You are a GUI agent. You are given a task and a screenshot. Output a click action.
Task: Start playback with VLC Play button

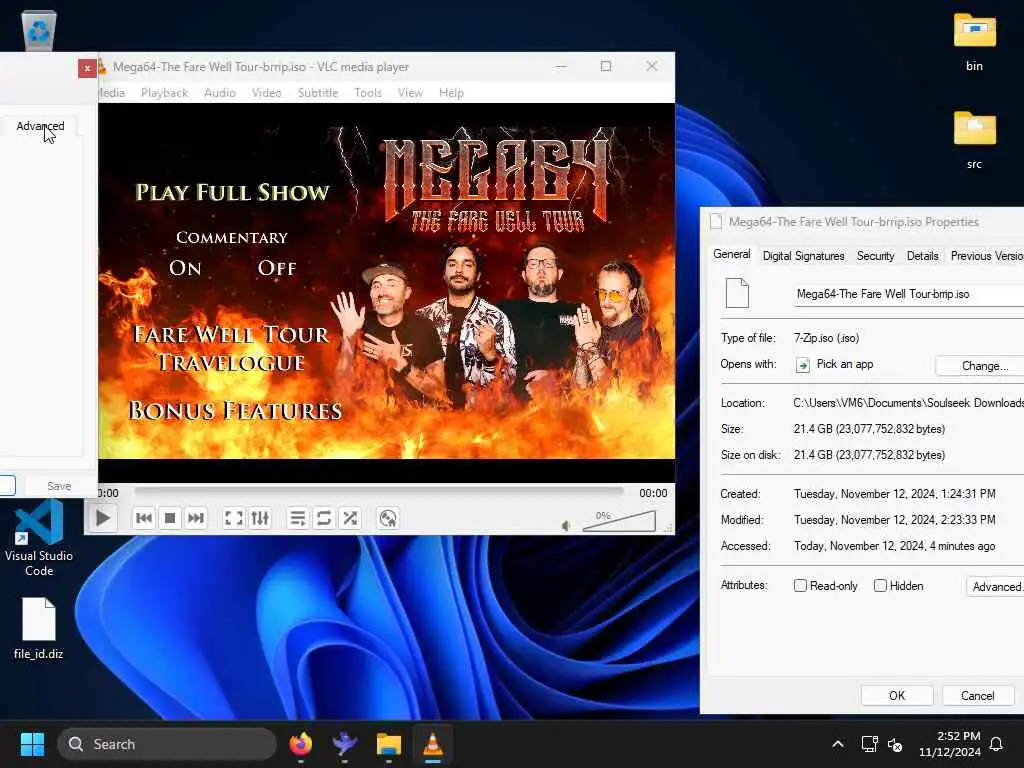pos(103,519)
